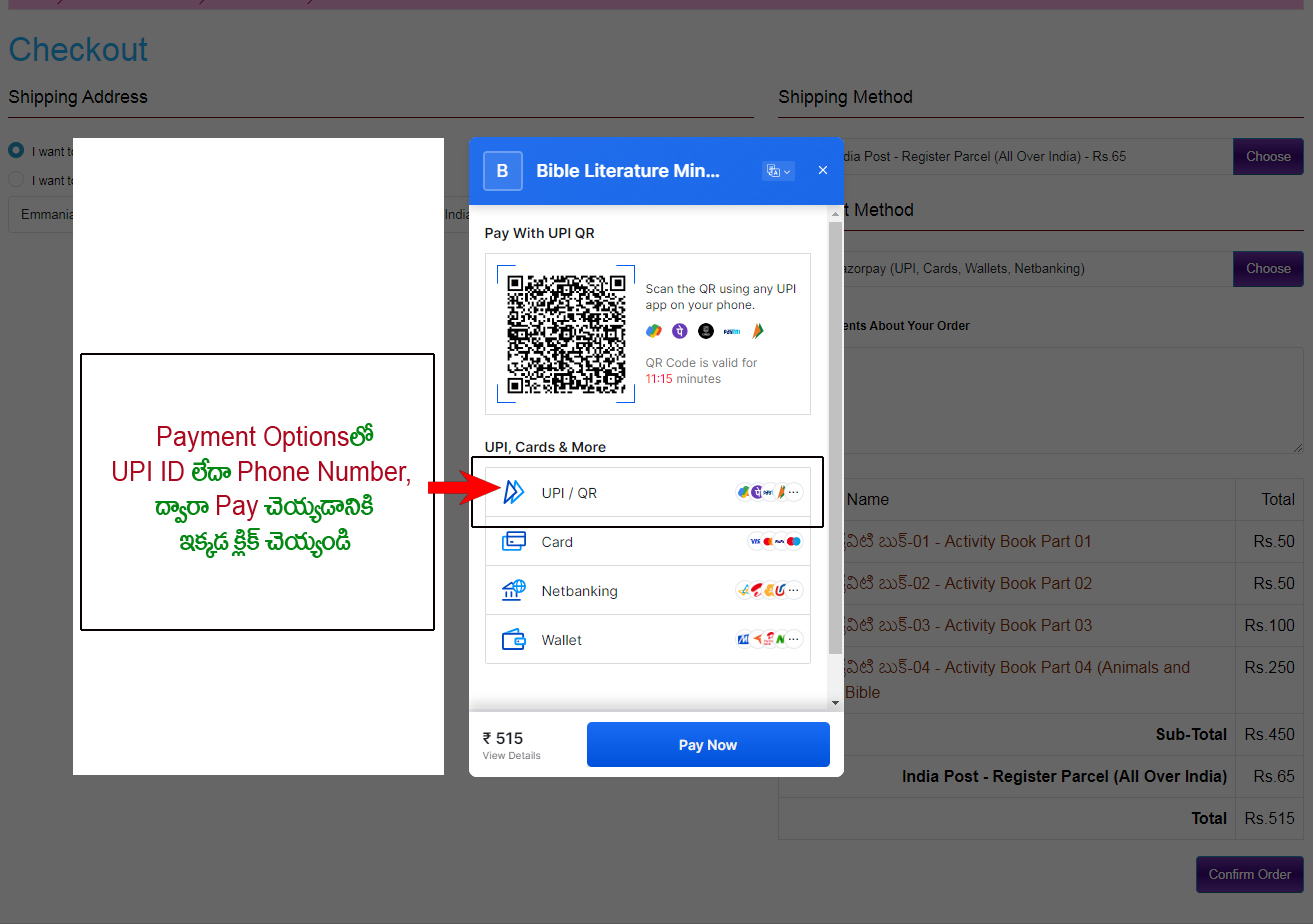1313x924 pixels.
Task: Click the Shipping Method section heading
Action: (x=845, y=97)
